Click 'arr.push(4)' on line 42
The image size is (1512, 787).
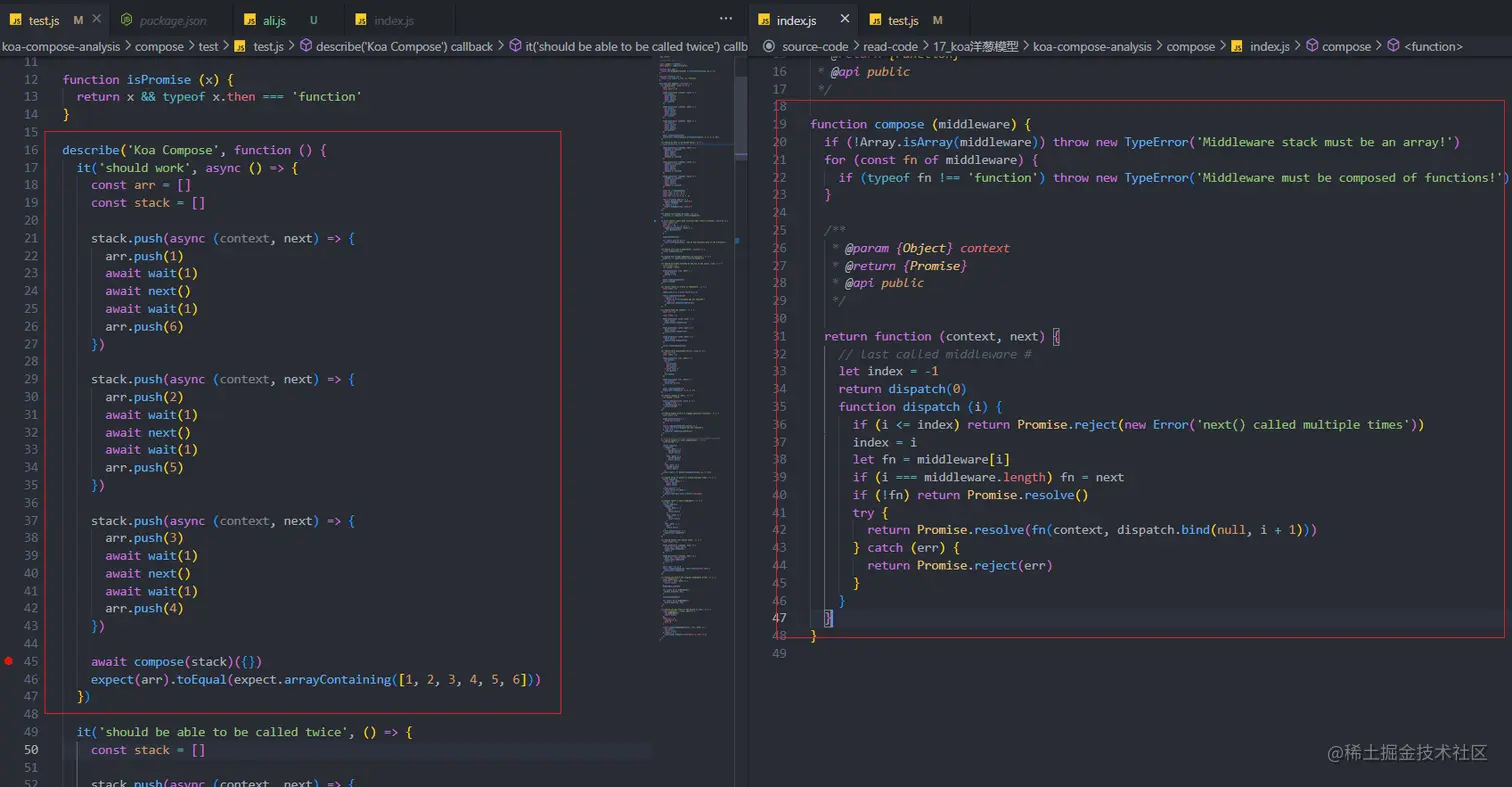(x=145, y=608)
